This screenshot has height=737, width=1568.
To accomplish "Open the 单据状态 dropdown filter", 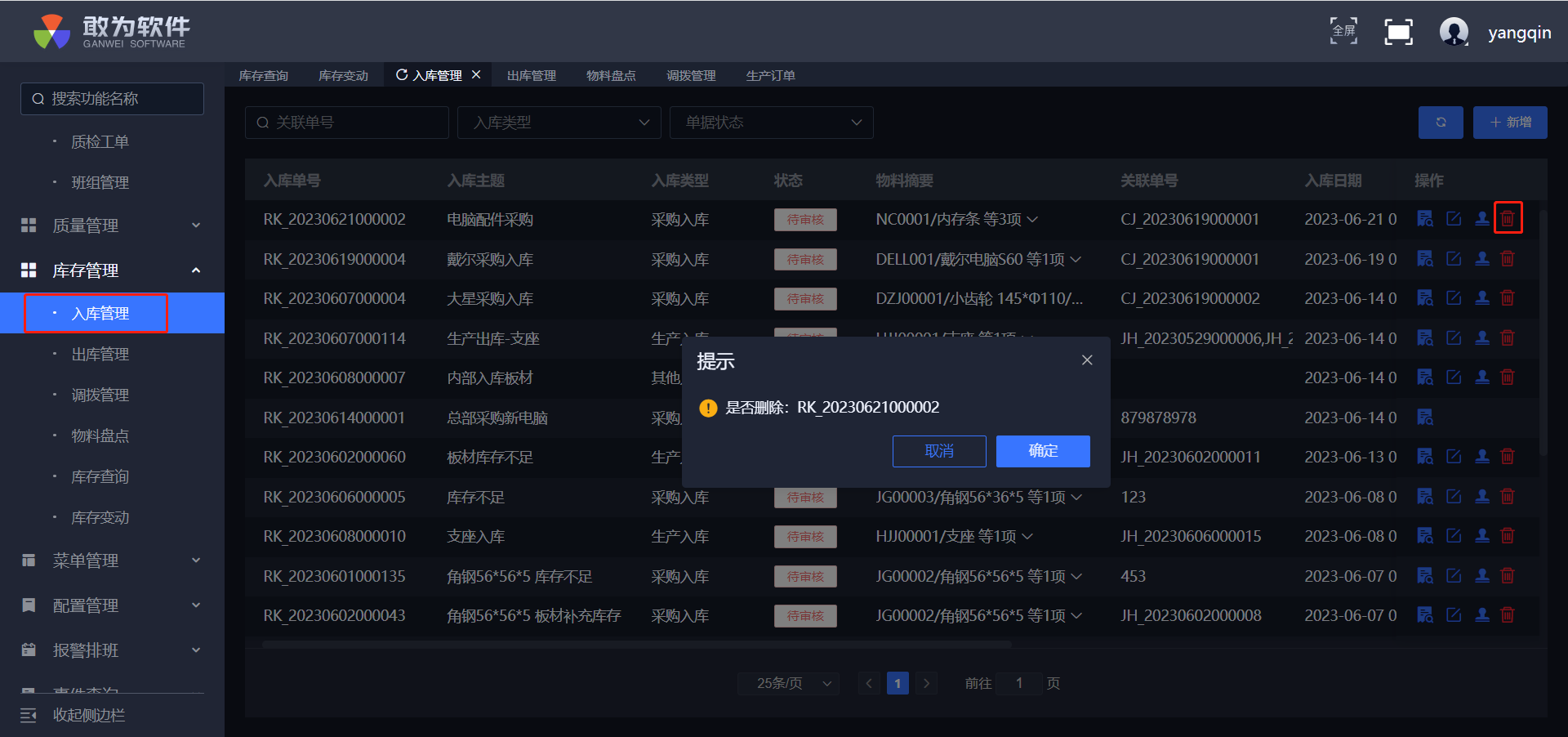I will coord(772,123).
